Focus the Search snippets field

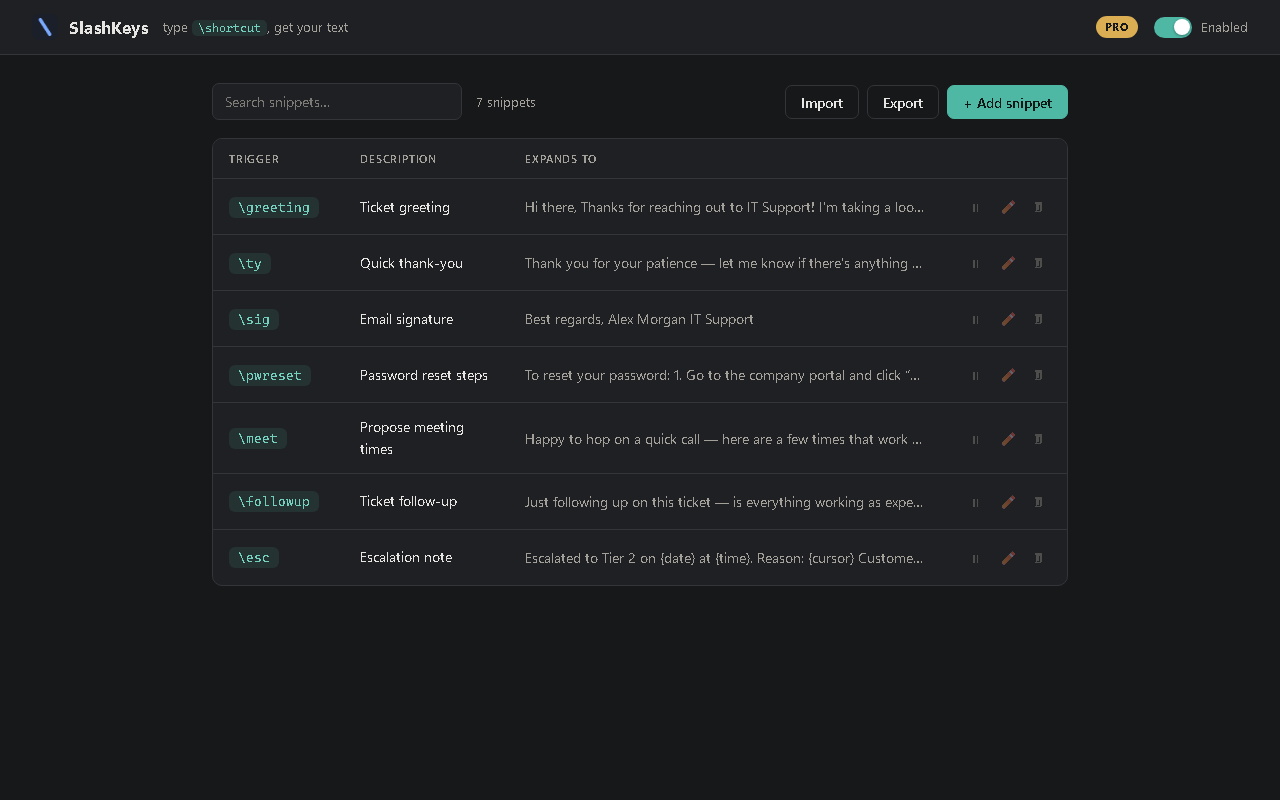pyautogui.click(x=337, y=102)
